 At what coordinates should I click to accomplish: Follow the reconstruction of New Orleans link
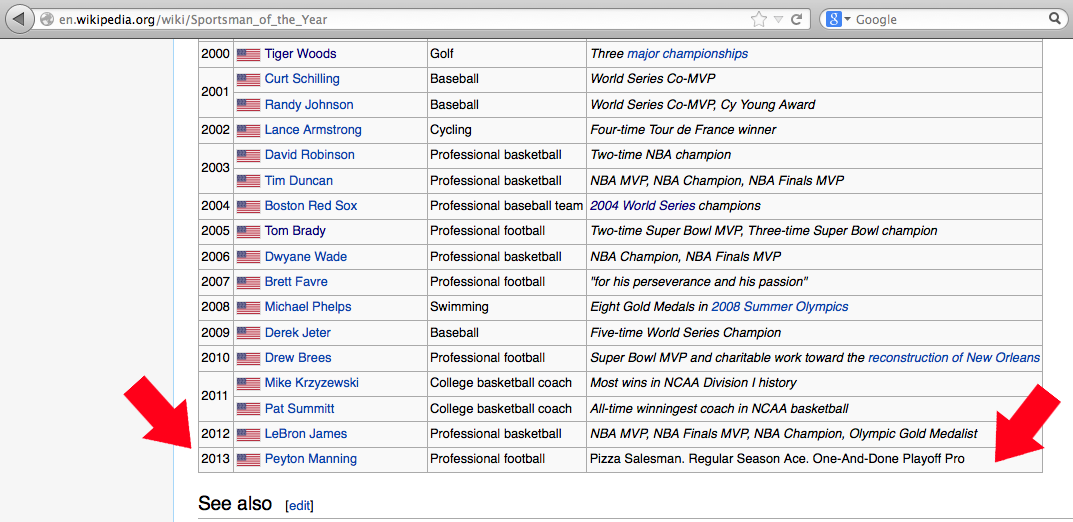[954, 357]
